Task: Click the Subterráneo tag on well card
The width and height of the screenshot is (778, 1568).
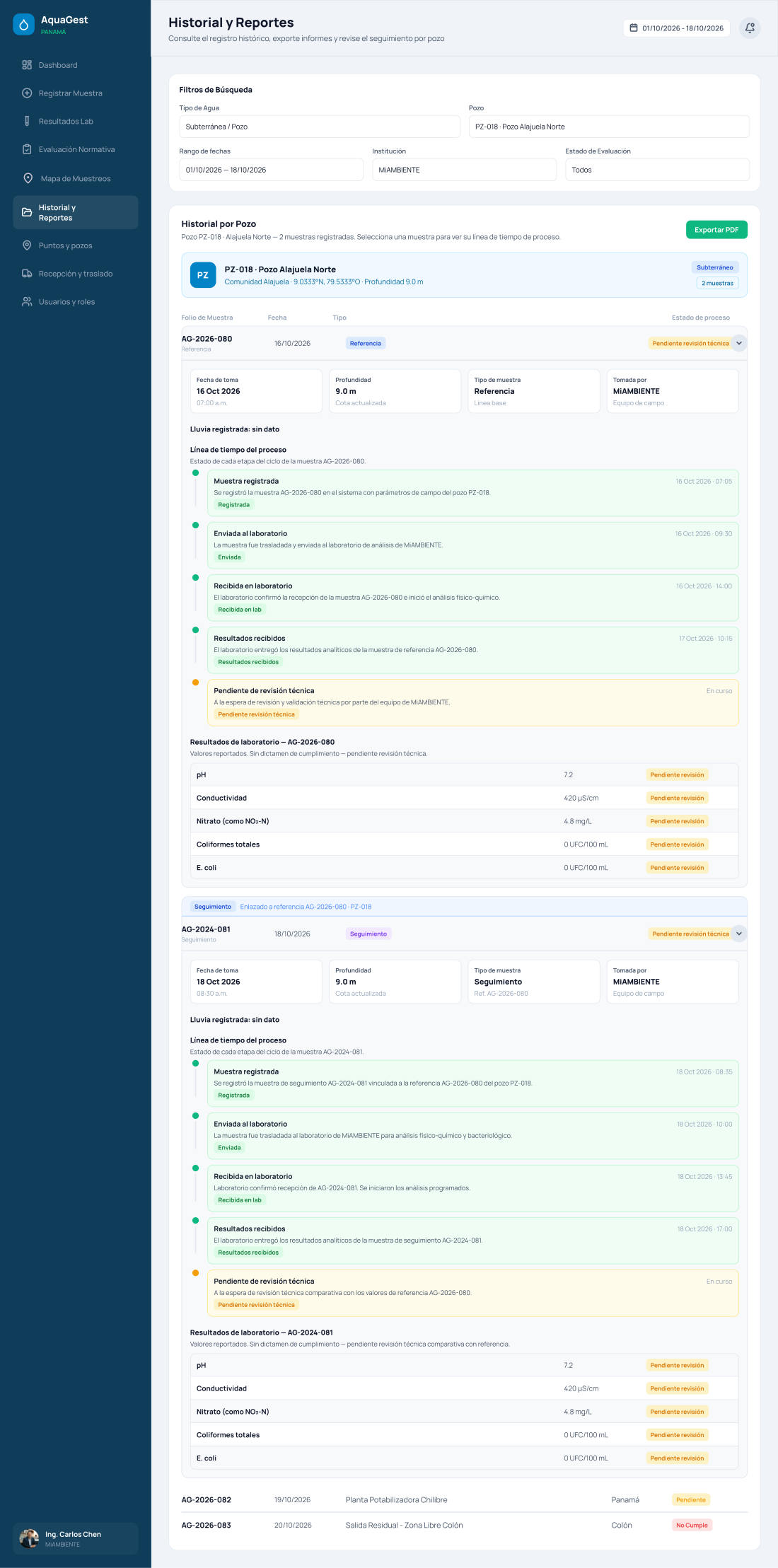Action: point(715,267)
